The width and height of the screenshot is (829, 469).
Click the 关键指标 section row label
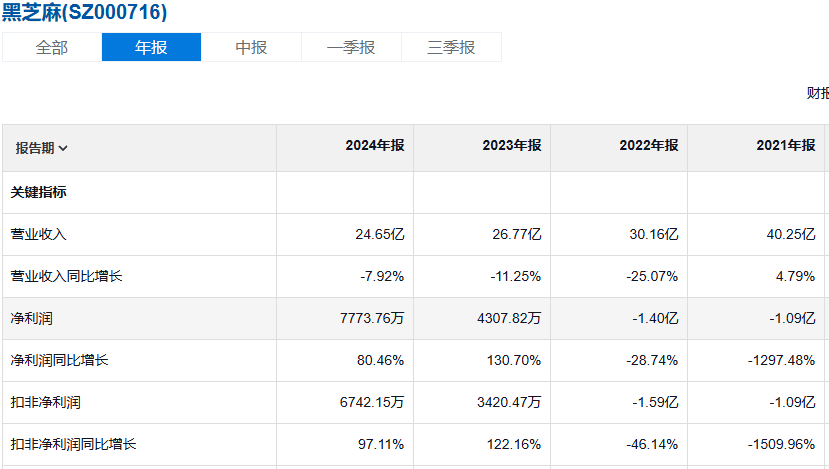(x=39, y=192)
